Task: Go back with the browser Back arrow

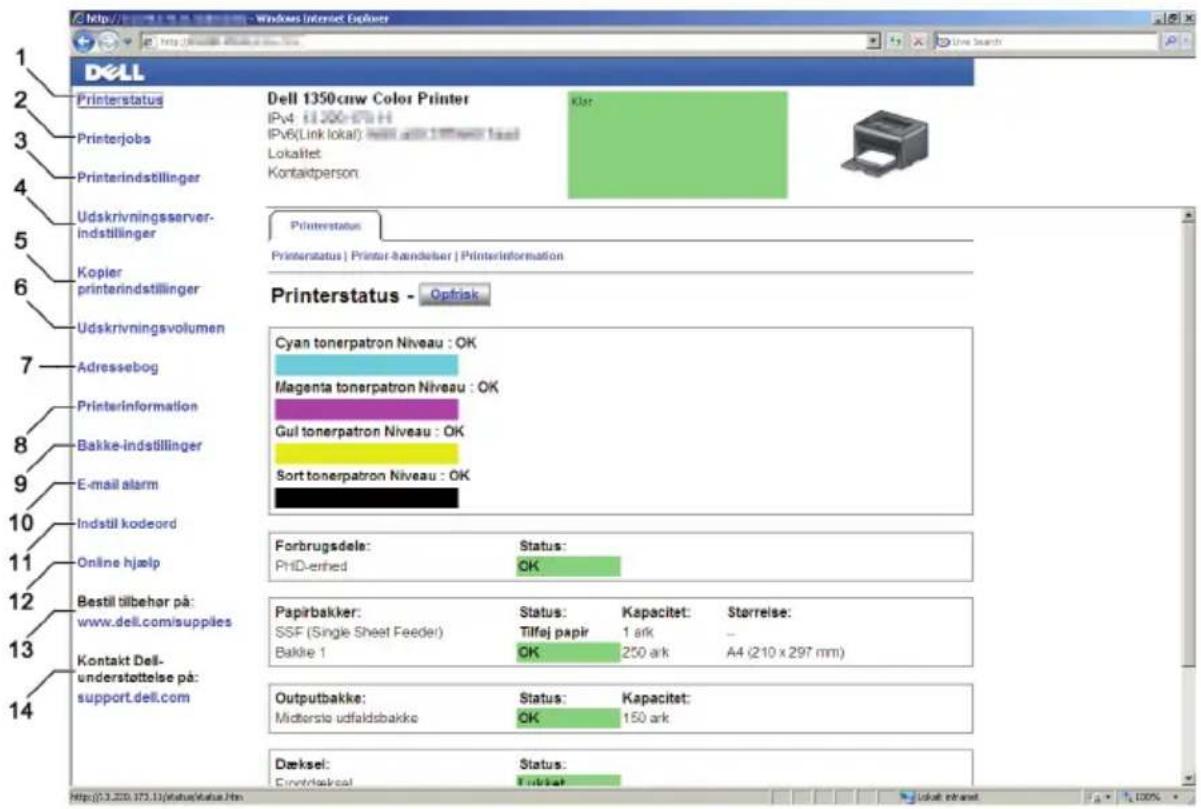Action: tap(82, 43)
